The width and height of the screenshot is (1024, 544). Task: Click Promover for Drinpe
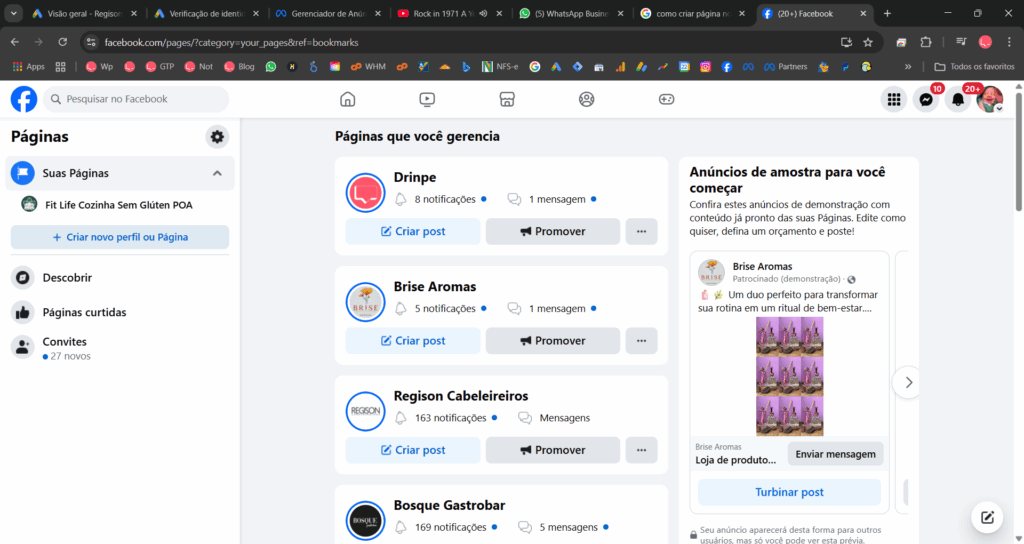click(552, 231)
